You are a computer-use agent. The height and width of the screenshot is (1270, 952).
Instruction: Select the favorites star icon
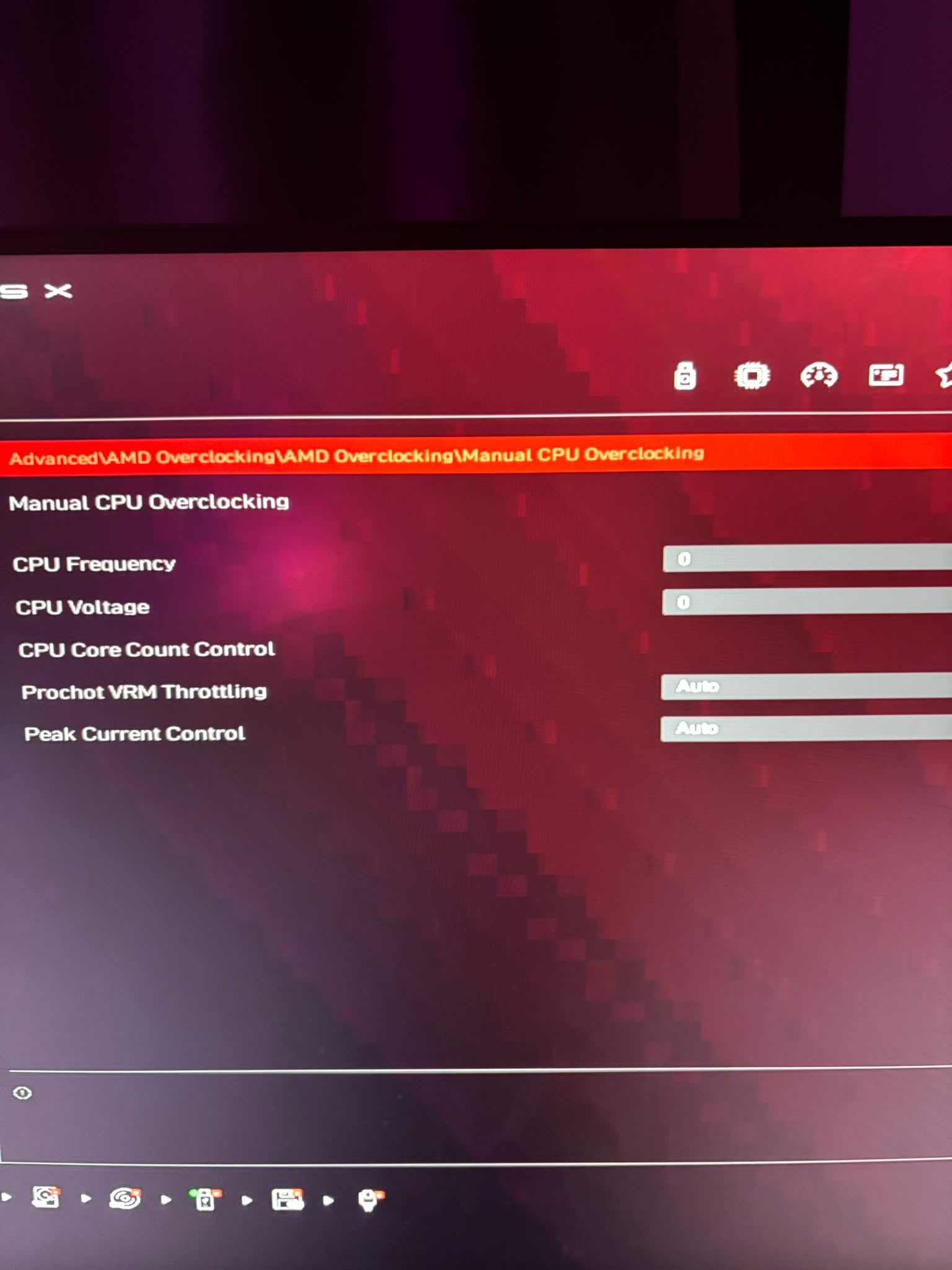[x=945, y=375]
